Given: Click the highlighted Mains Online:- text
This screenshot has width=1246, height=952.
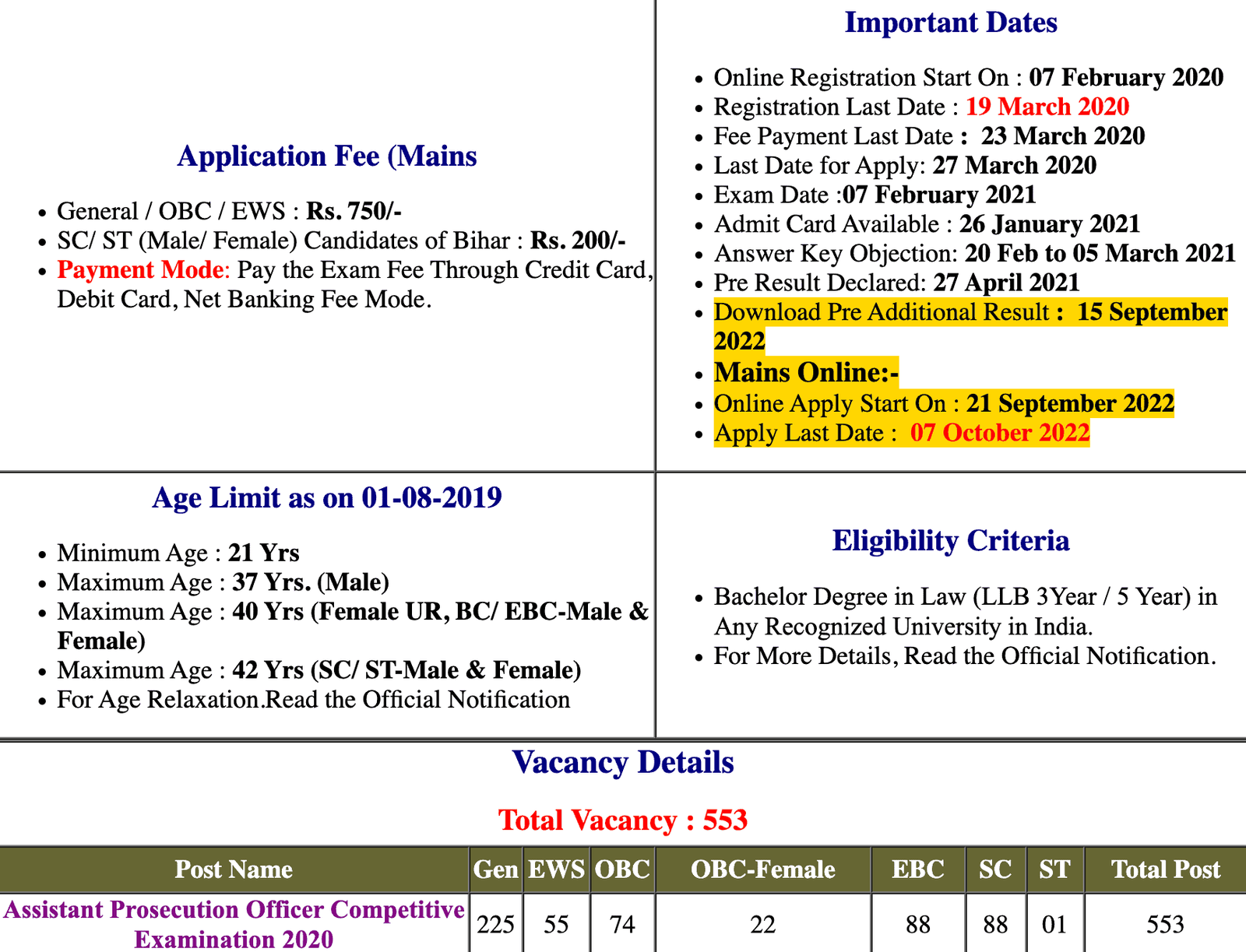Looking at the screenshot, I should click(806, 373).
